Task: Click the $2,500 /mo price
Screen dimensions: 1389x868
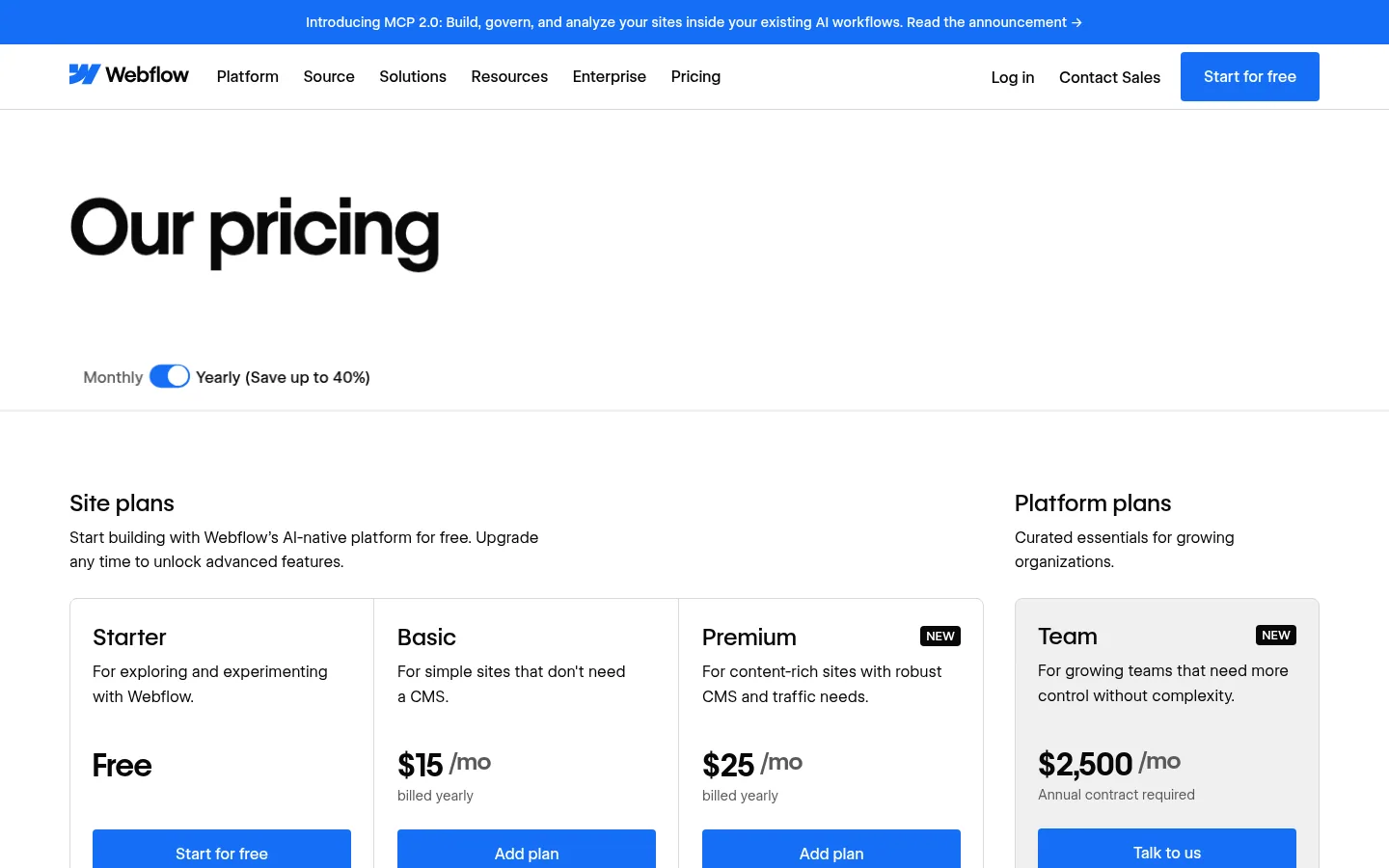Action: click(1109, 763)
